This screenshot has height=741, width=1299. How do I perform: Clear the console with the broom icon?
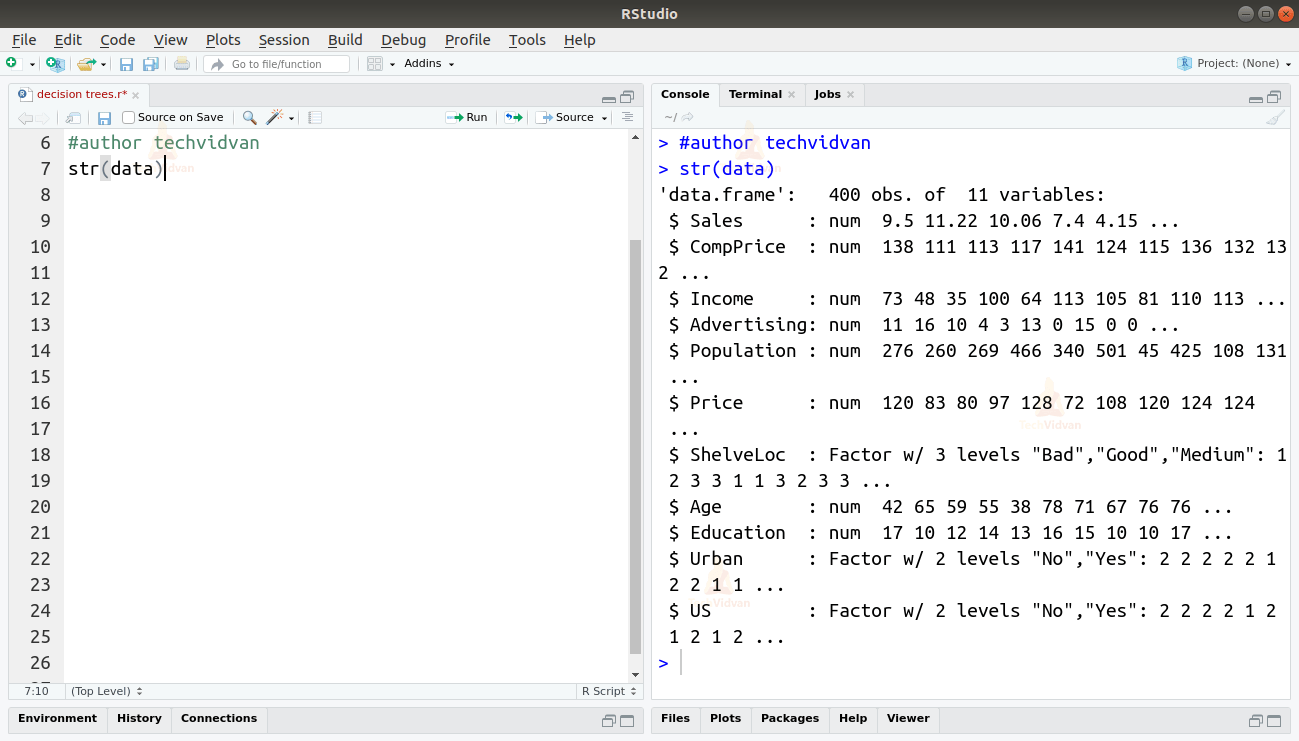tap(1277, 117)
